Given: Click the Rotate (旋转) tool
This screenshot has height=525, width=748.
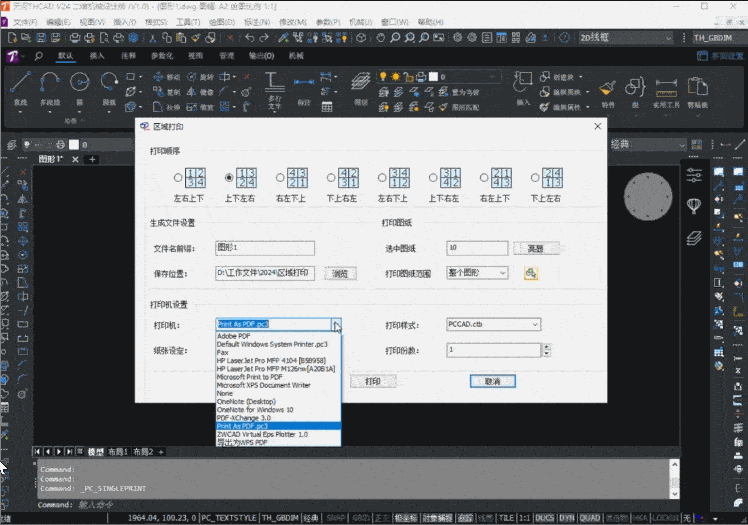Looking at the screenshot, I should tap(200, 77).
